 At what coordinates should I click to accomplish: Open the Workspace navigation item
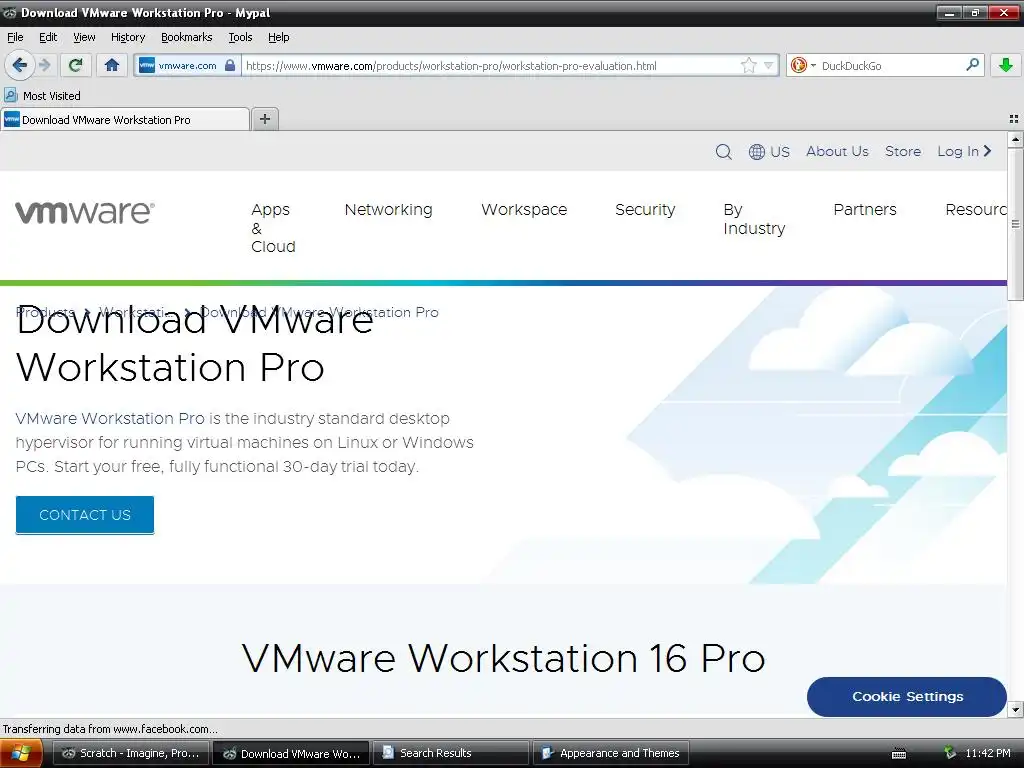(524, 210)
